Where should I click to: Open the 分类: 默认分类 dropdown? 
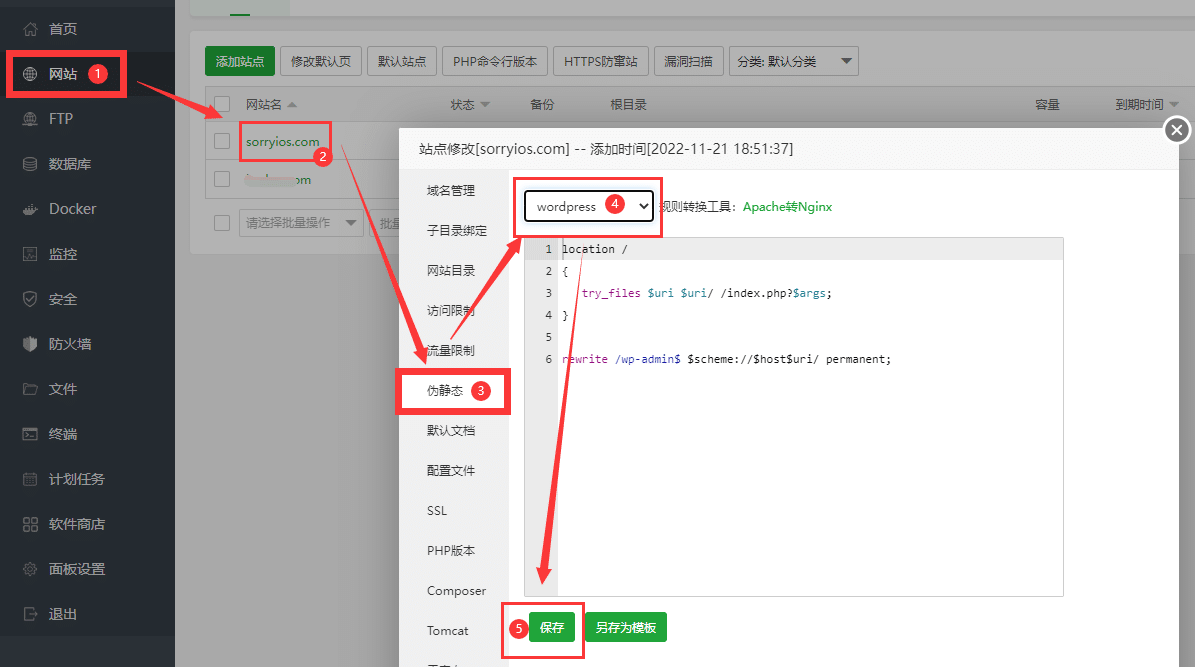793,61
